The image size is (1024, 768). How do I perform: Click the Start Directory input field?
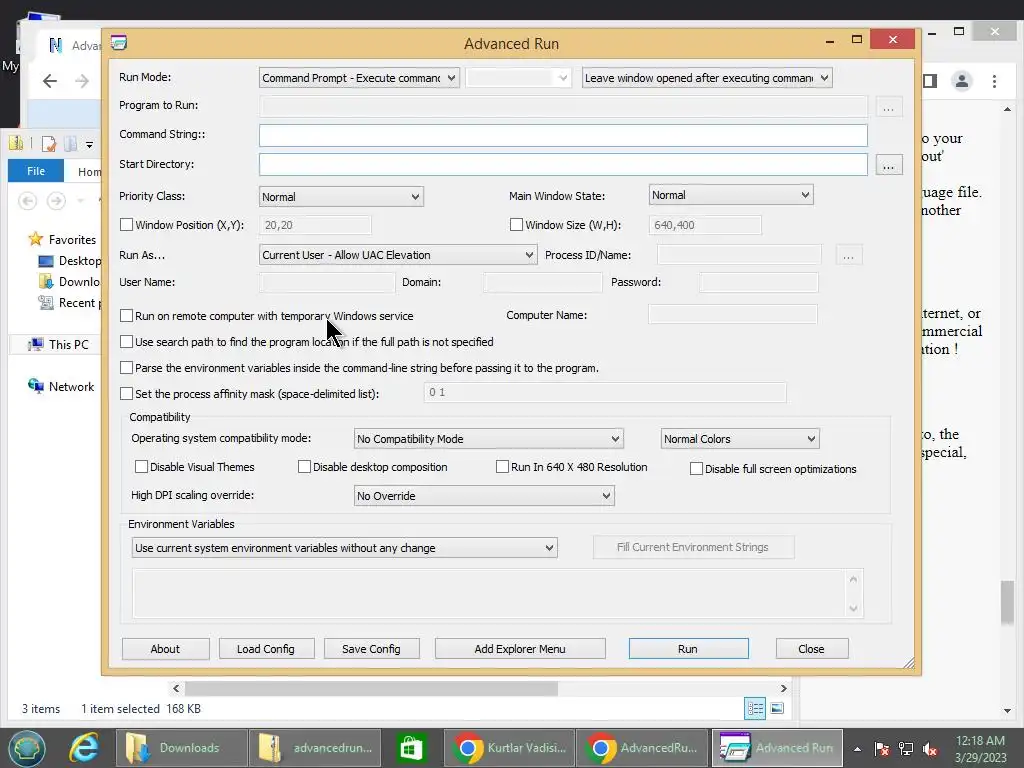[x=563, y=165]
